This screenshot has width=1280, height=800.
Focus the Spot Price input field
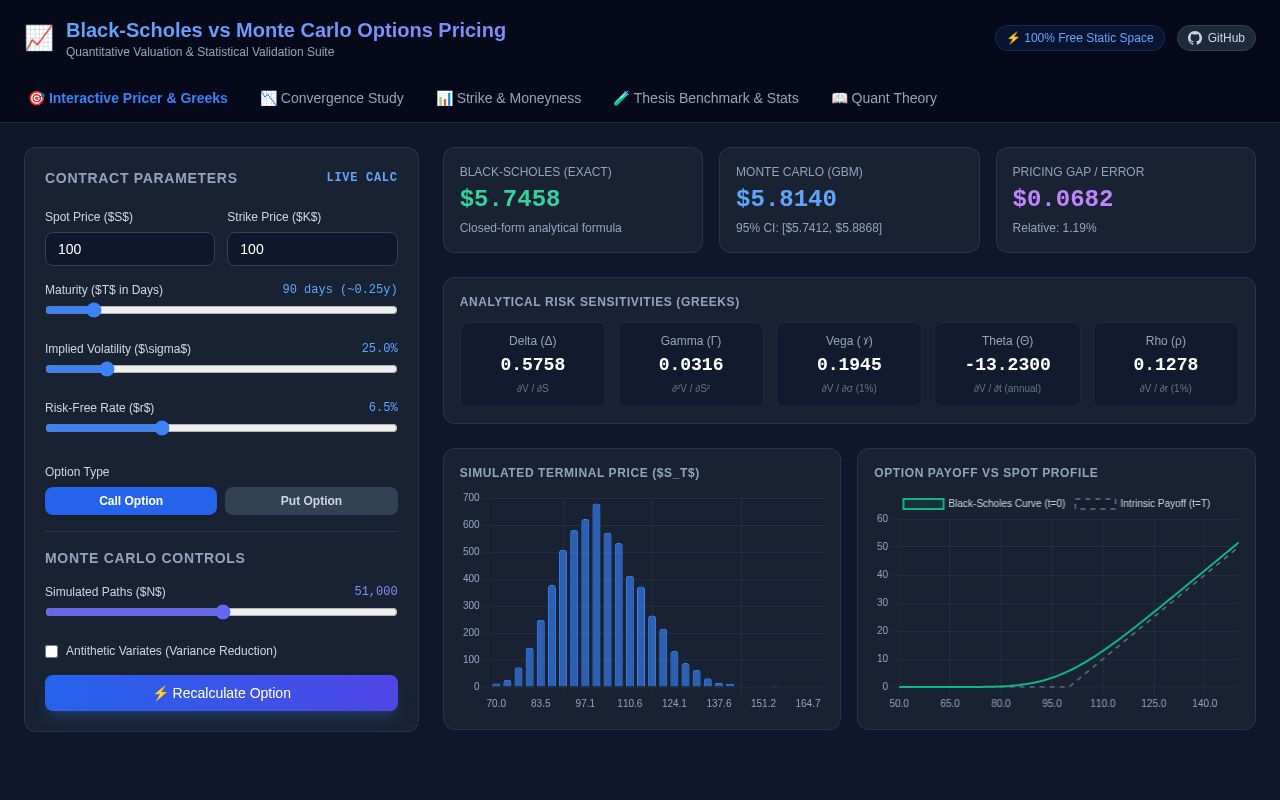[130, 249]
